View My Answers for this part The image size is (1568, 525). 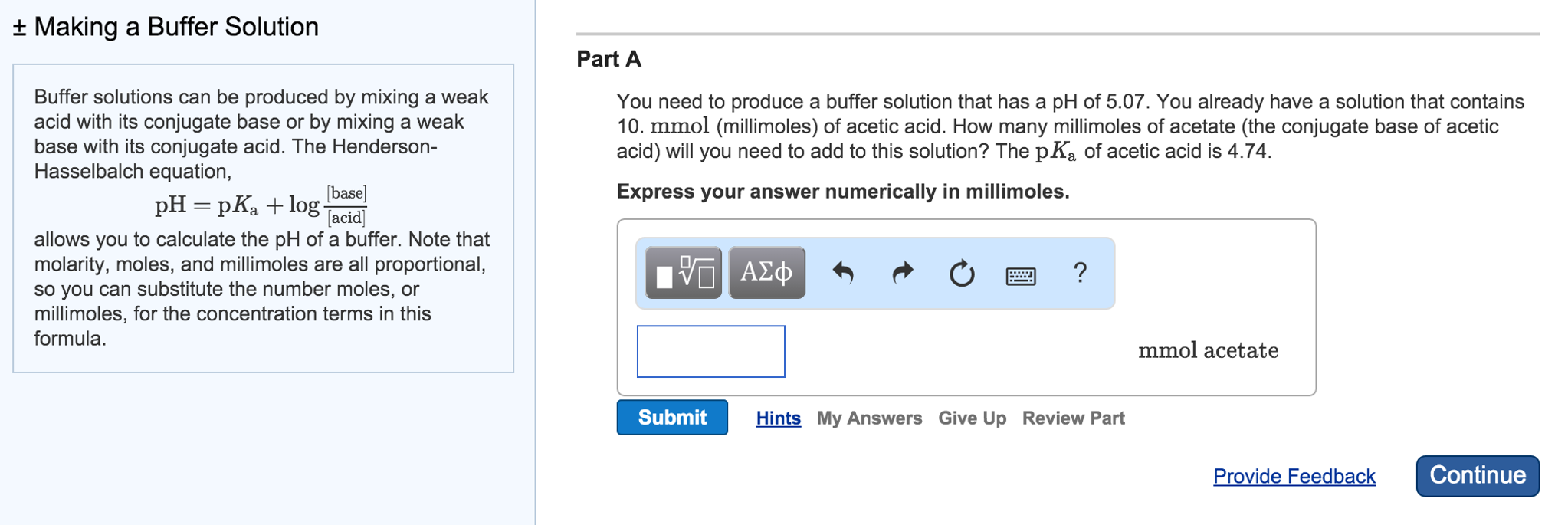(869, 418)
